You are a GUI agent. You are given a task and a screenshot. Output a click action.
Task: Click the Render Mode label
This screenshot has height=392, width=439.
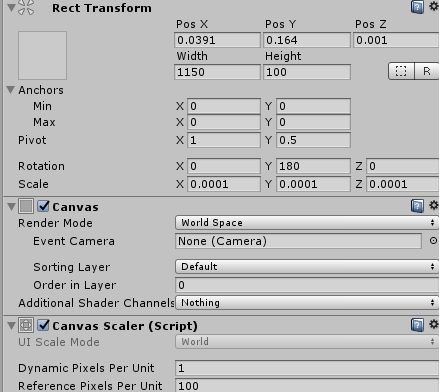(x=55, y=223)
